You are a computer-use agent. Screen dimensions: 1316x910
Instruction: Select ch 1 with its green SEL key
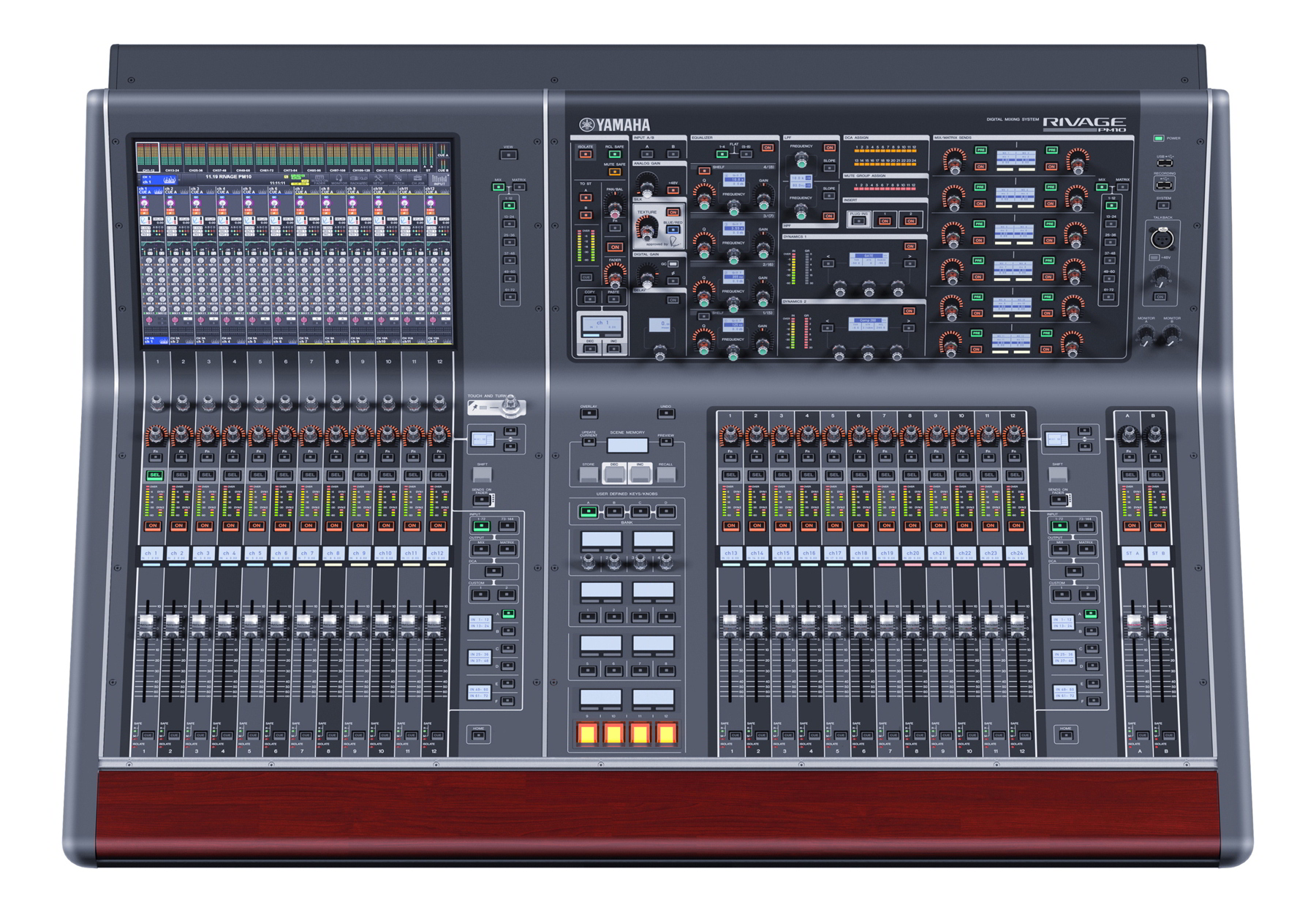(154, 475)
